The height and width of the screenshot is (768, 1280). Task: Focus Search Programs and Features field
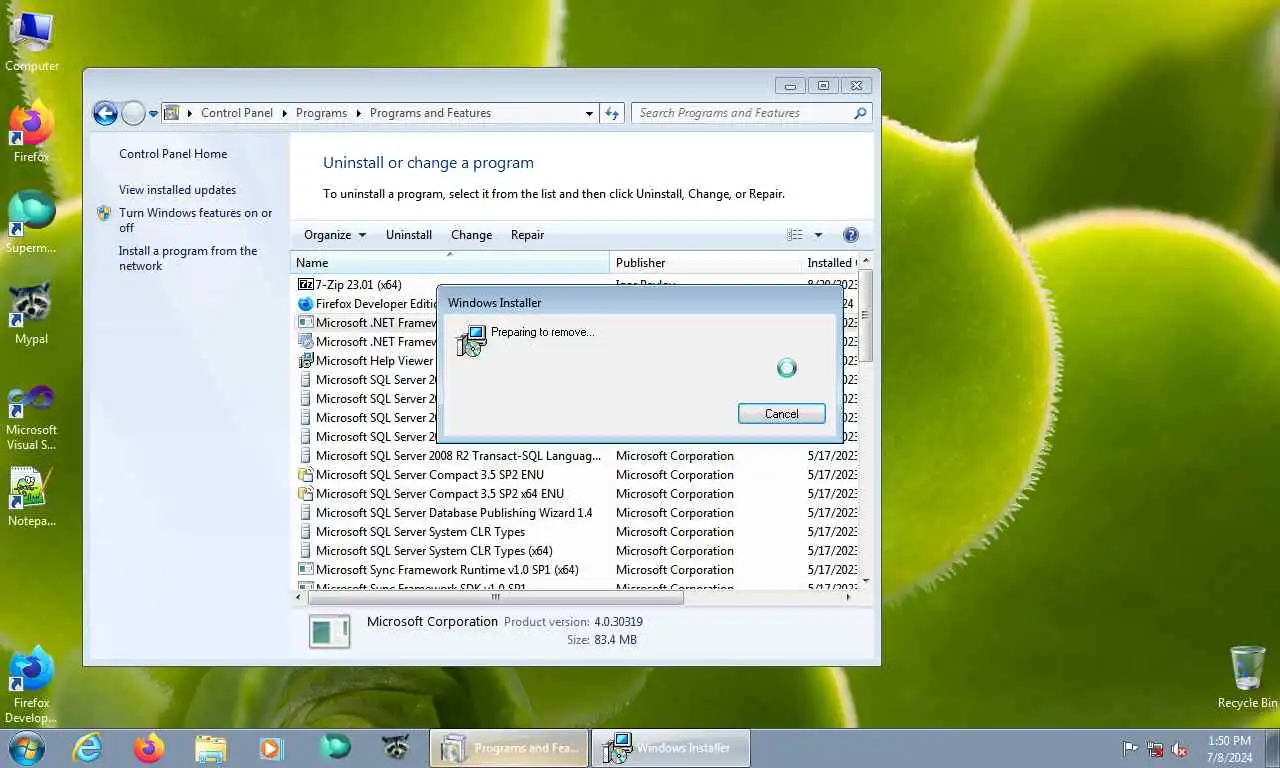coord(751,113)
